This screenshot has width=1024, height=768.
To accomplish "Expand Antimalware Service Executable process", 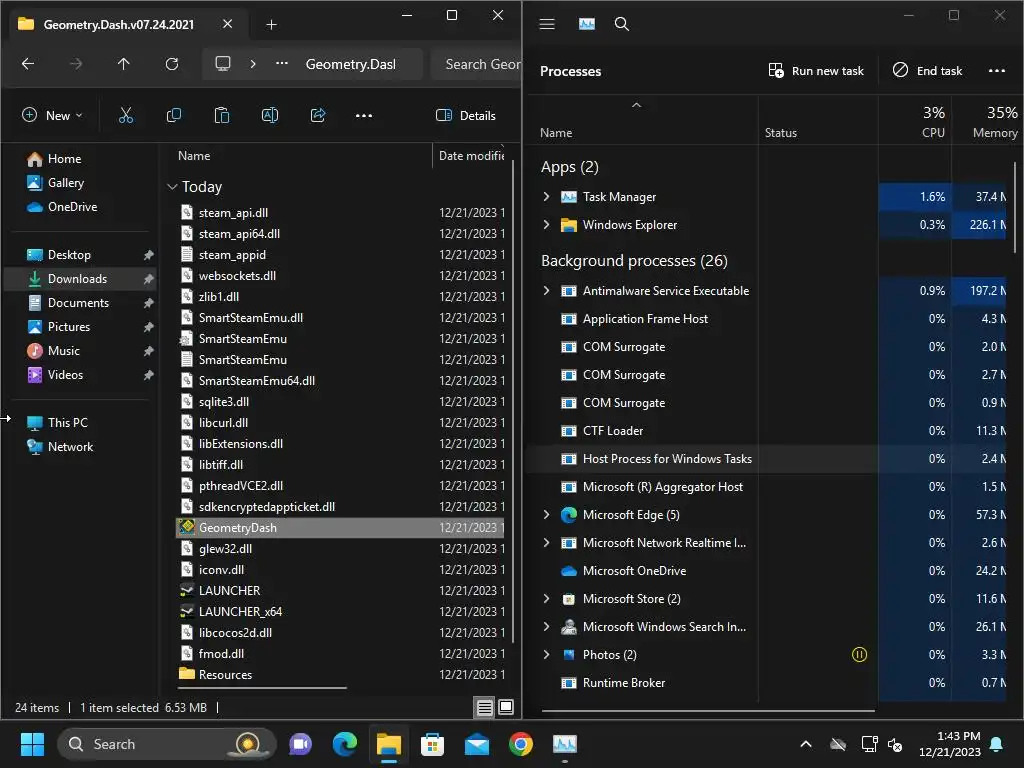I will [x=547, y=291].
